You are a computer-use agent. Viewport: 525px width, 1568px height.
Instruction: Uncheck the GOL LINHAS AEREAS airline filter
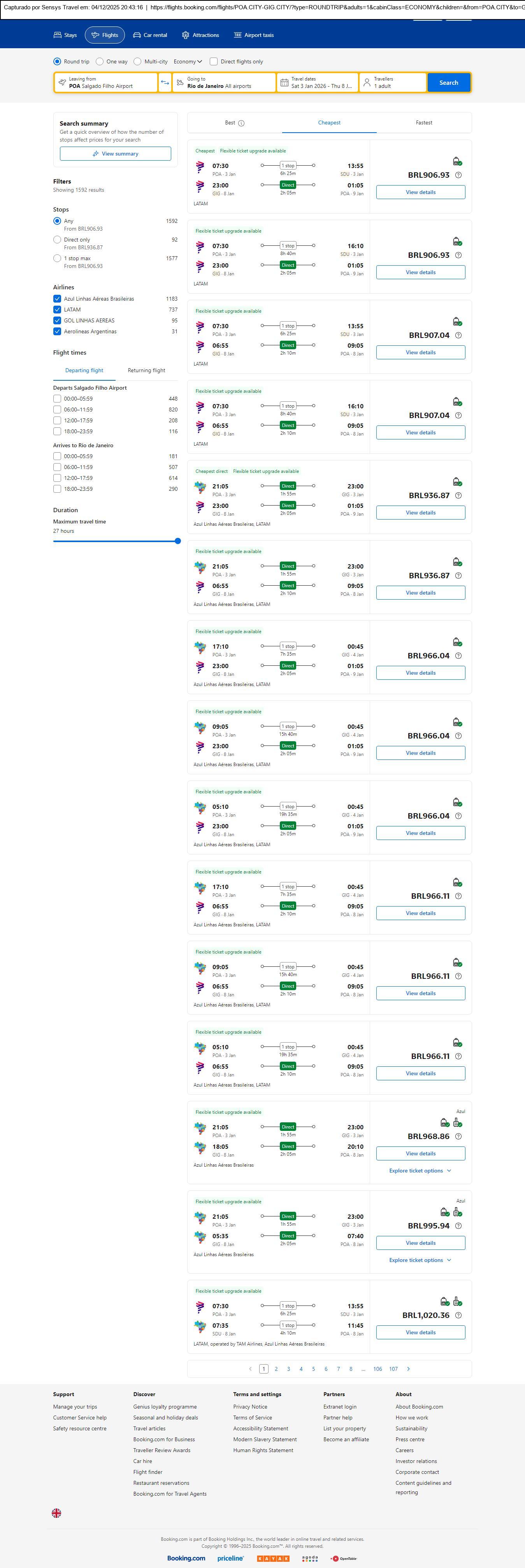point(57,321)
